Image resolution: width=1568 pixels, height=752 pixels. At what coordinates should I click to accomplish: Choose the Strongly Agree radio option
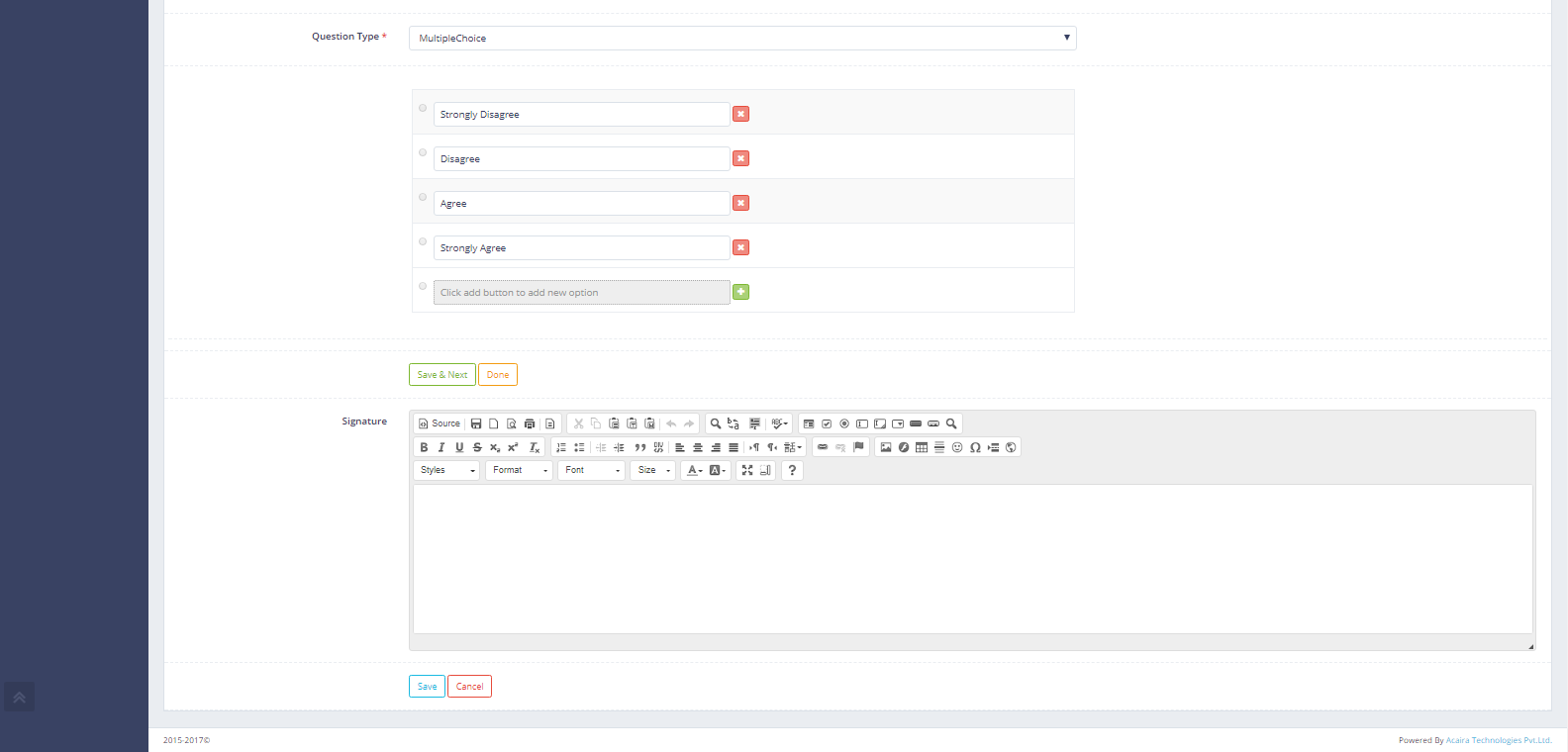423,241
